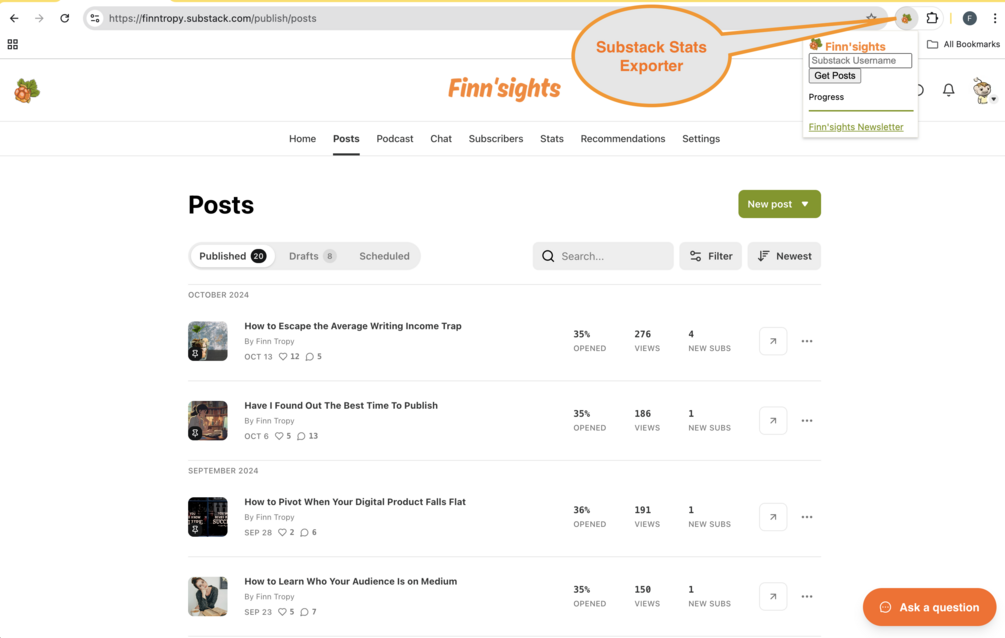Open the Extensions puzzle icon
1005x638 pixels.
point(932,18)
